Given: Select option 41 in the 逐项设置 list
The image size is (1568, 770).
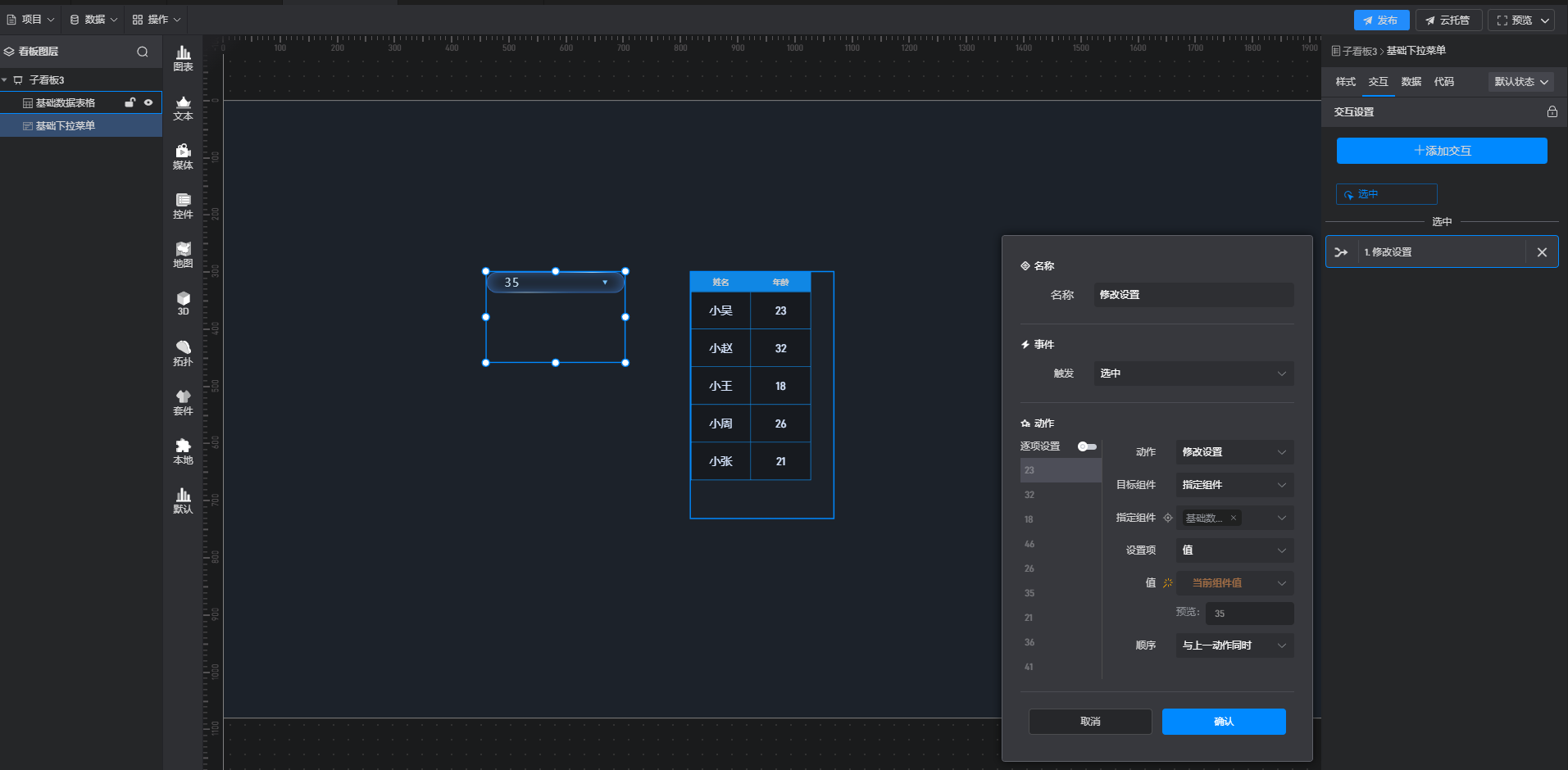Looking at the screenshot, I should pyautogui.click(x=1061, y=667).
